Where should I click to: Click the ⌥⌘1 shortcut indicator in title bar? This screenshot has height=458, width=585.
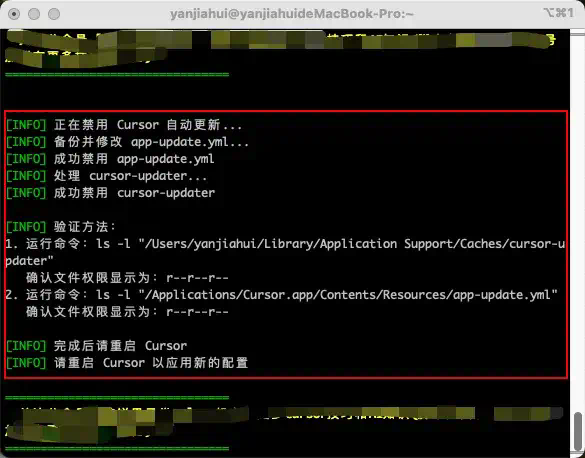coord(559,13)
